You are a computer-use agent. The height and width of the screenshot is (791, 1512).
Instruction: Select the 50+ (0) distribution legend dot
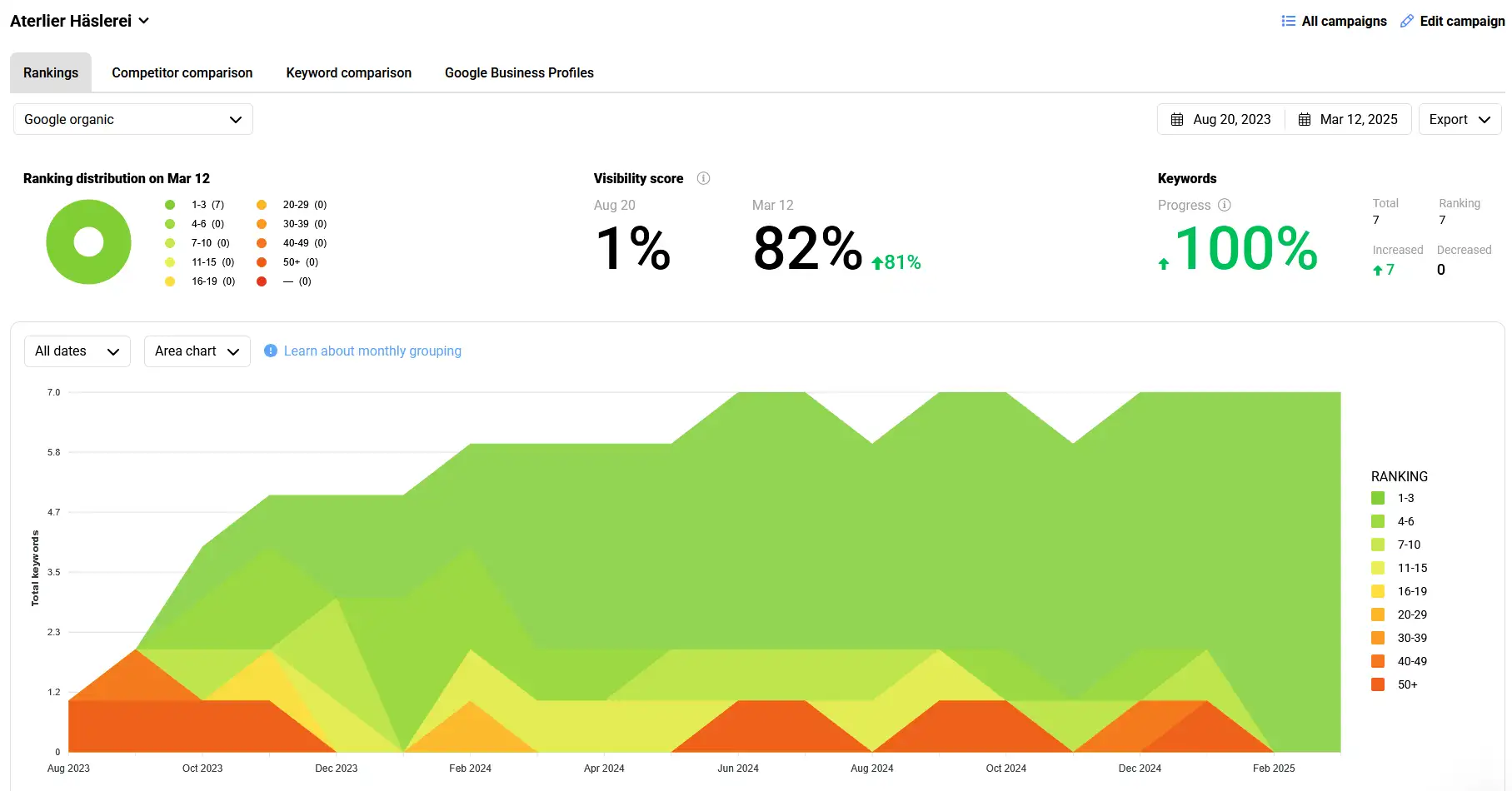[x=262, y=262]
